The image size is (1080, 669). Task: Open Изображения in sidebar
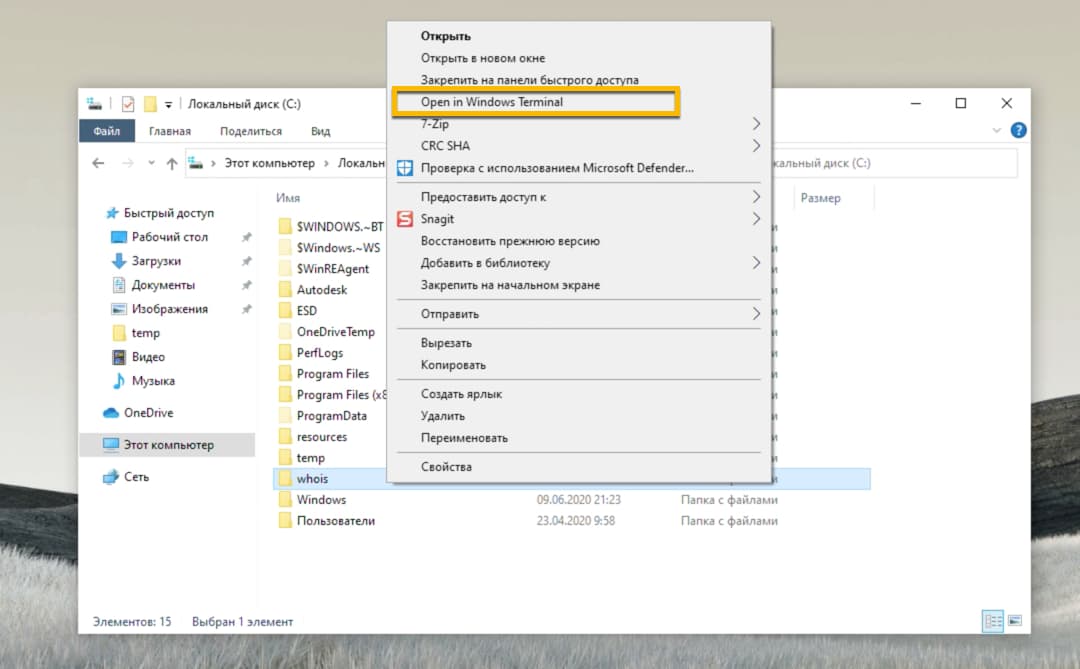(x=160, y=309)
